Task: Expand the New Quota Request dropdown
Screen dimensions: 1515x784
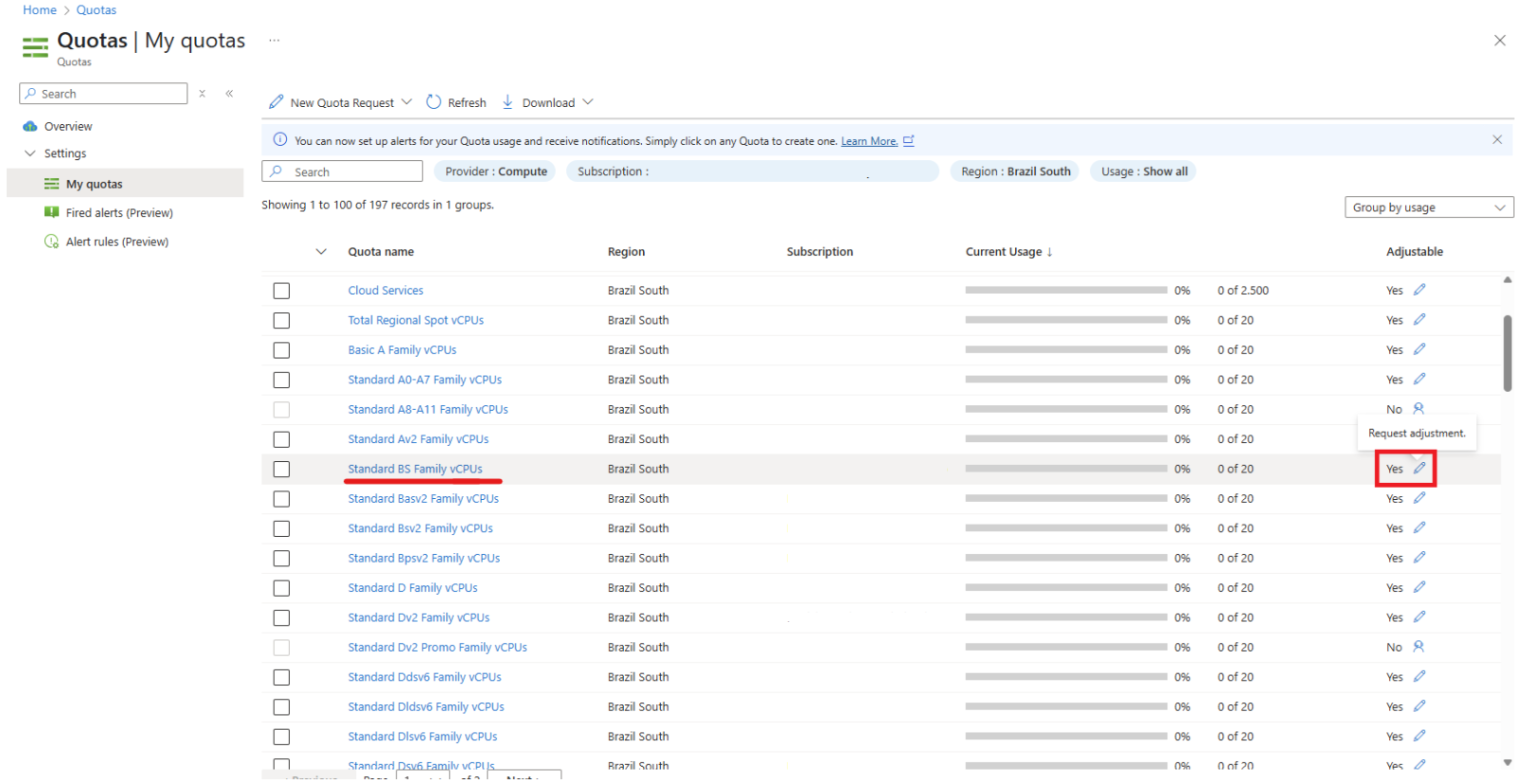Action: 406,102
